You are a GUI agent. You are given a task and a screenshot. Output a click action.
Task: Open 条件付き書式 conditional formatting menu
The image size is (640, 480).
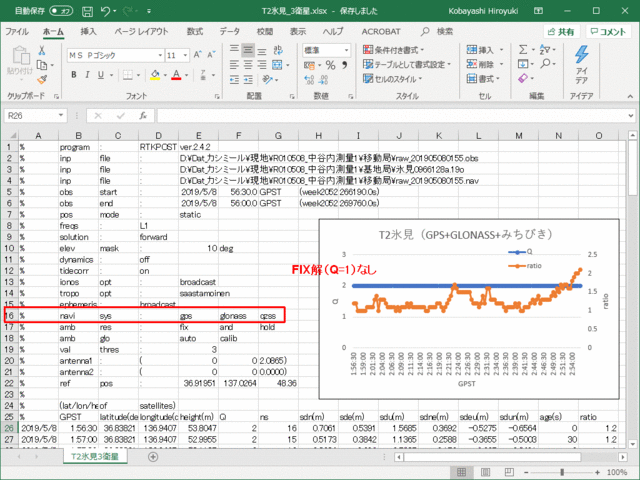click(x=393, y=50)
